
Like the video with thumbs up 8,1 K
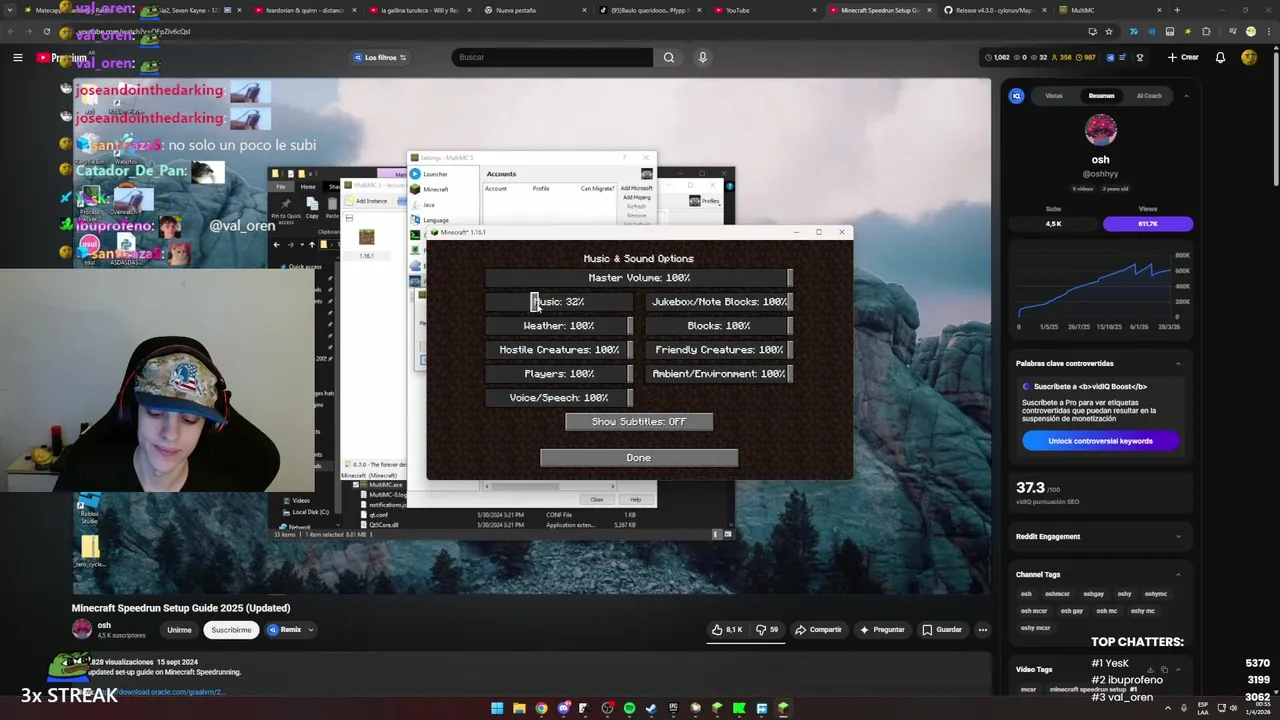(x=728, y=630)
